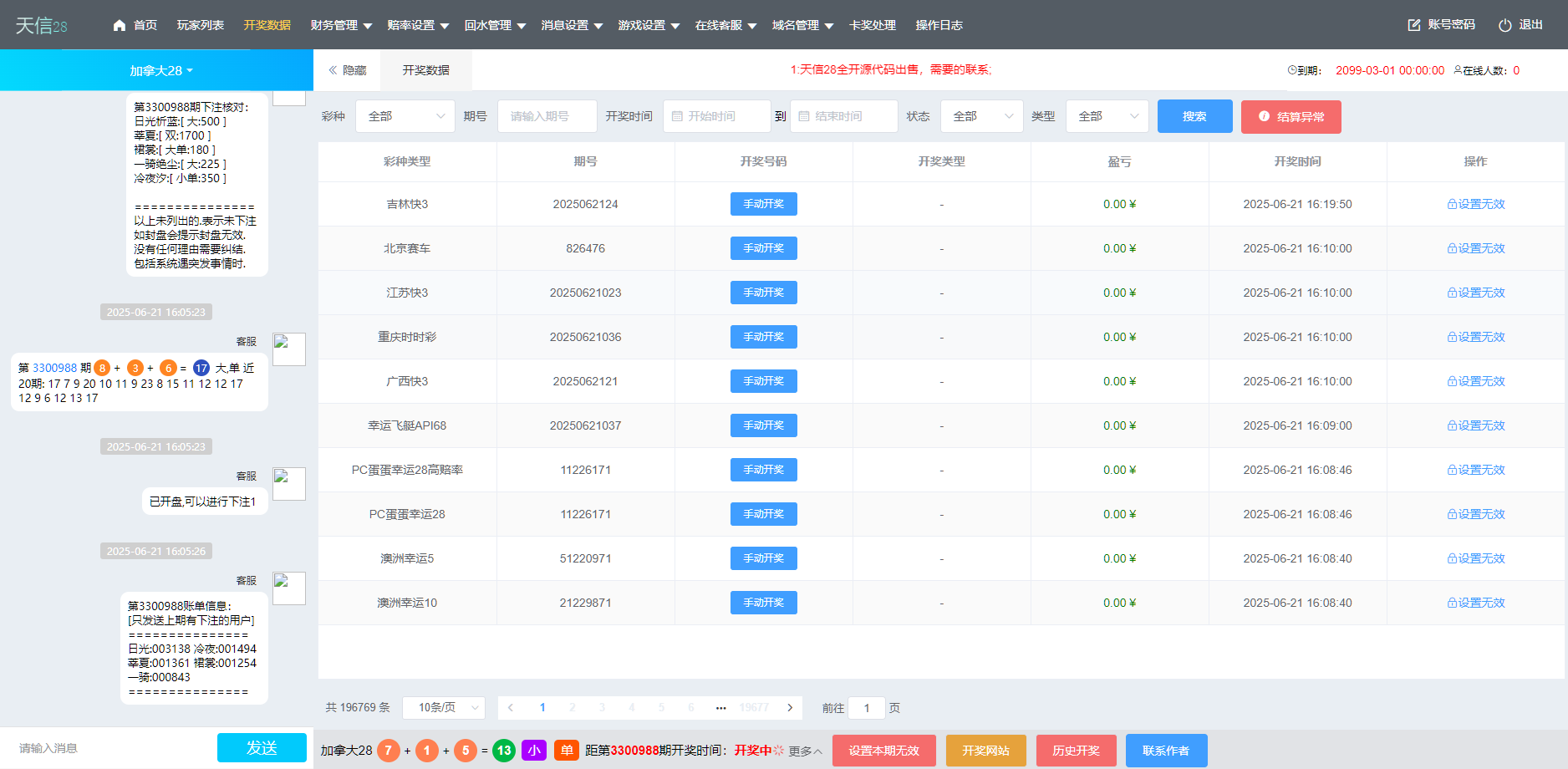The width and height of the screenshot is (1568, 769).
Task: Open 历史开奖 from bottom bar
Action: (1076, 750)
